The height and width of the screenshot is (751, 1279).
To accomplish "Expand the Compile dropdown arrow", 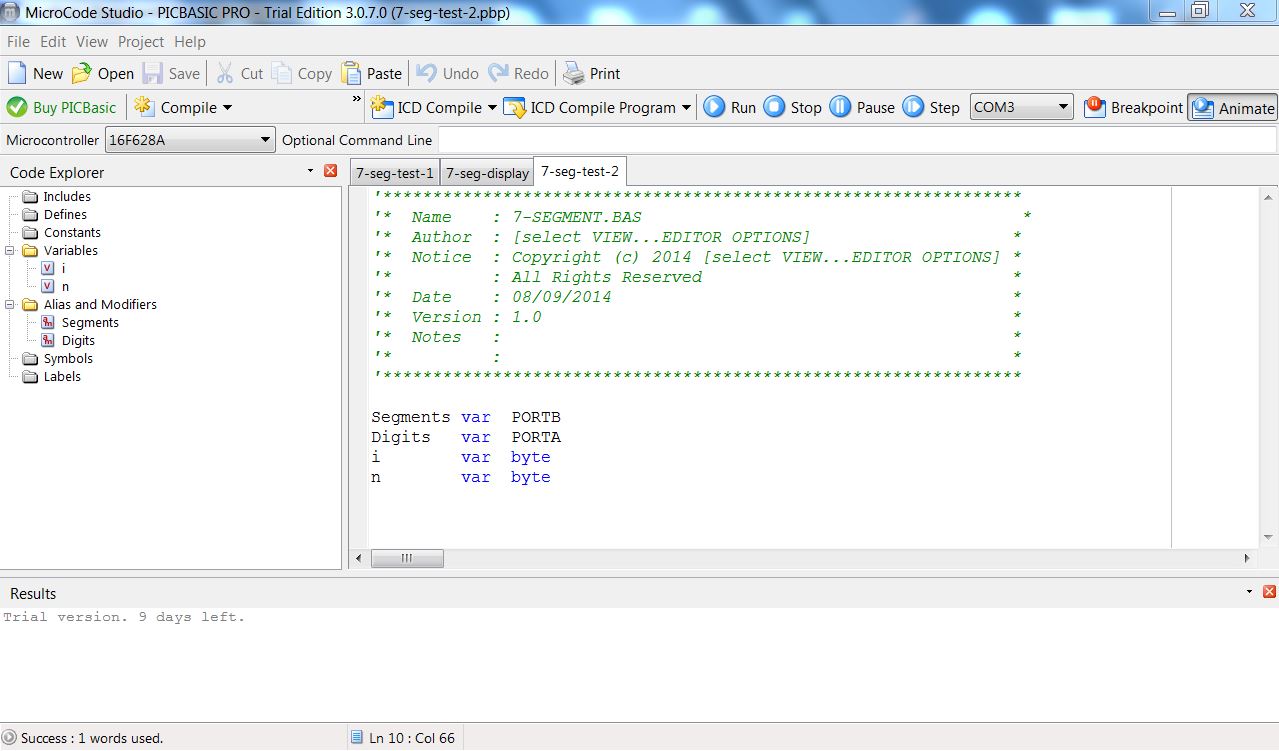I will 227,108.
